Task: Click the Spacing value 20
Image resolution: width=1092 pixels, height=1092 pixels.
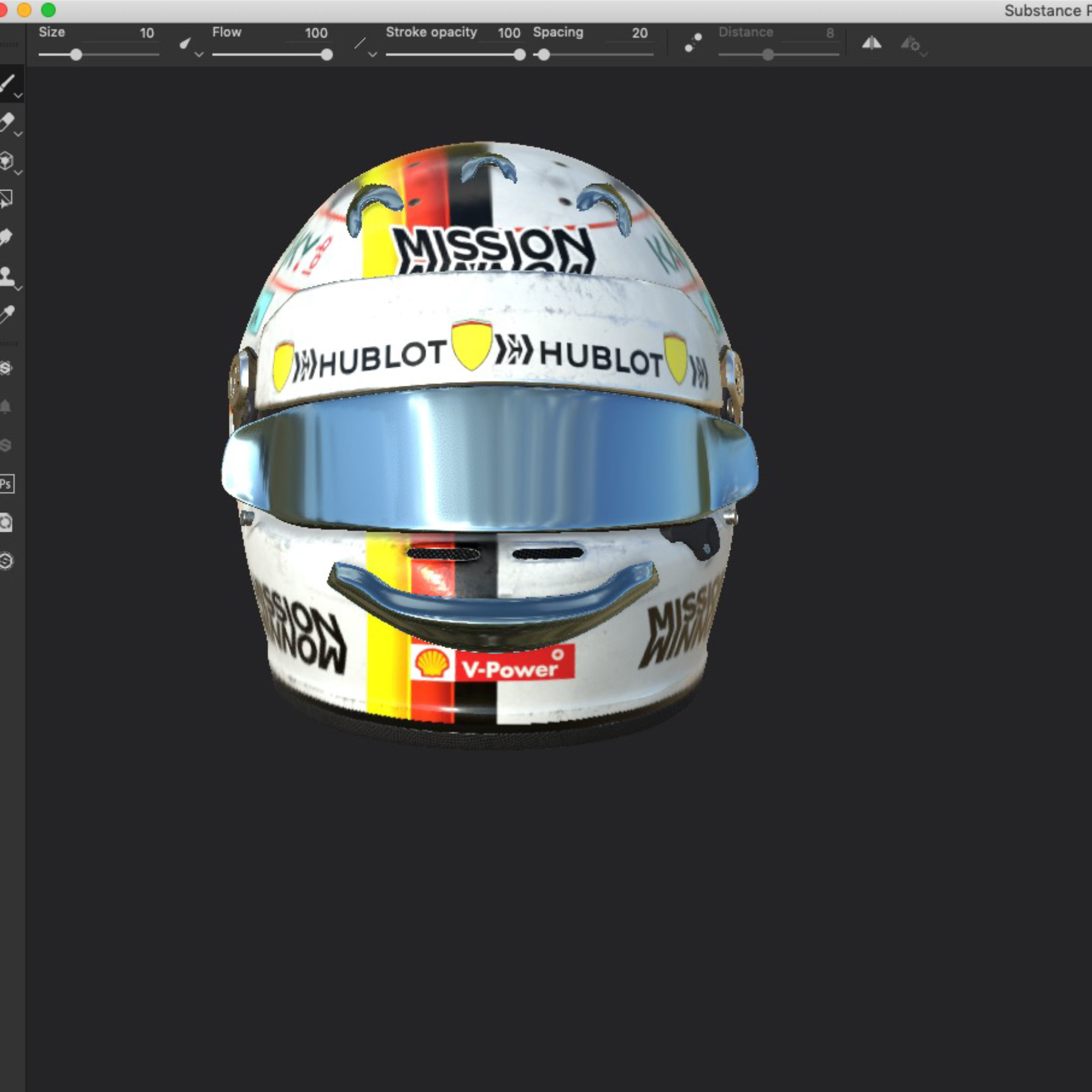Action: (x=640, y=33)
